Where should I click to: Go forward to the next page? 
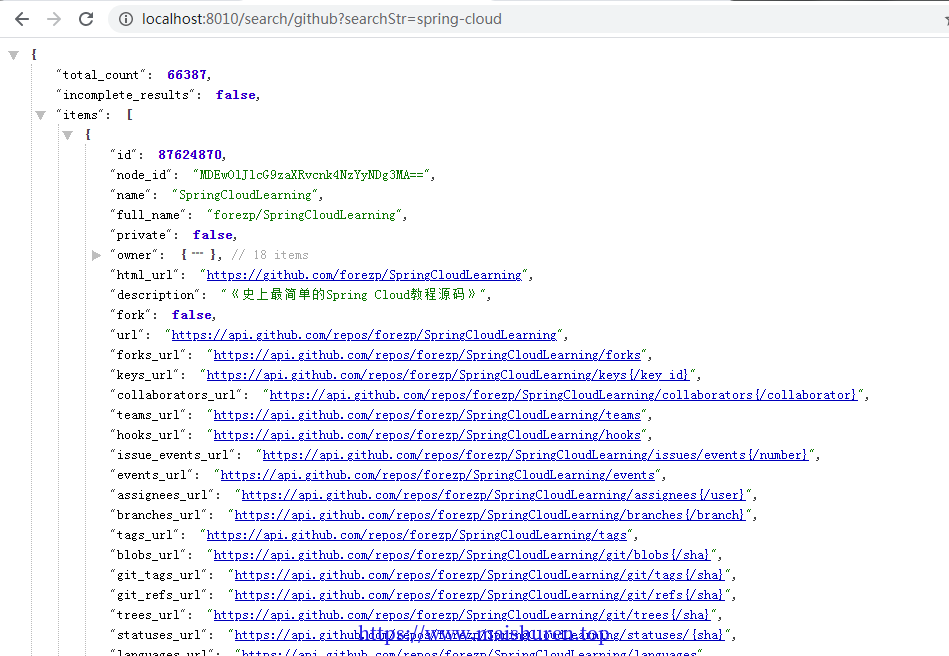click(x=54, y=19)
